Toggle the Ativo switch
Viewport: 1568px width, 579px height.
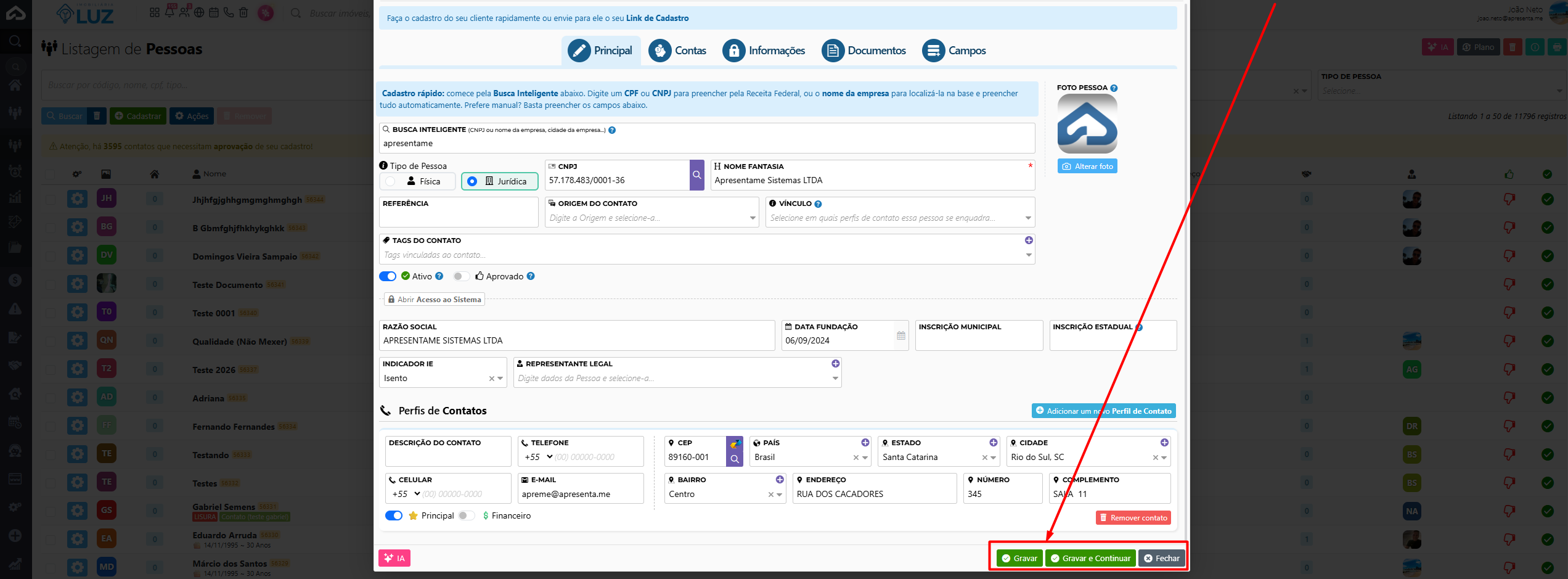point(388,276)
